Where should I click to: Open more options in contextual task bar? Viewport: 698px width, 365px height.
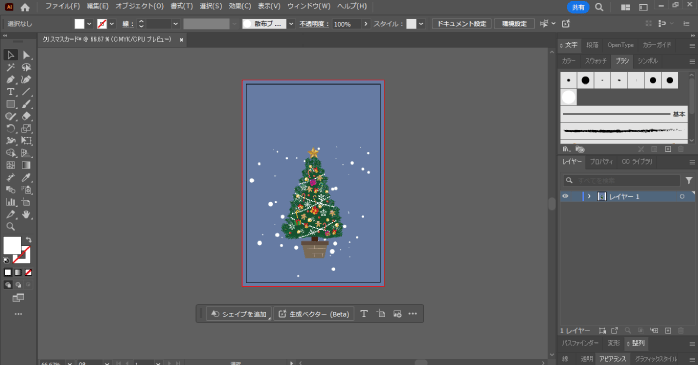[x=413, y=314]
